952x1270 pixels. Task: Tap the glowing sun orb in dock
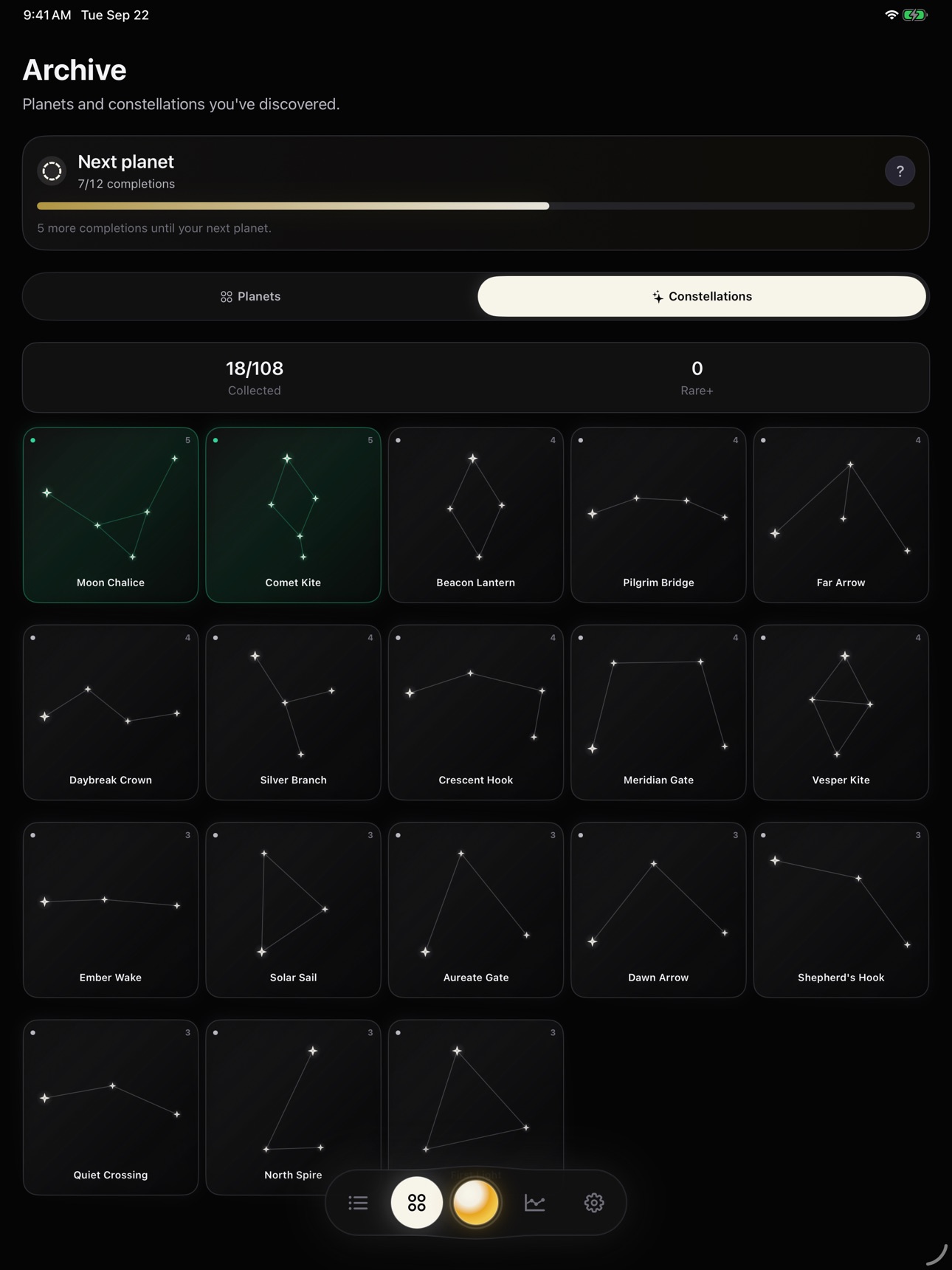476,1203
